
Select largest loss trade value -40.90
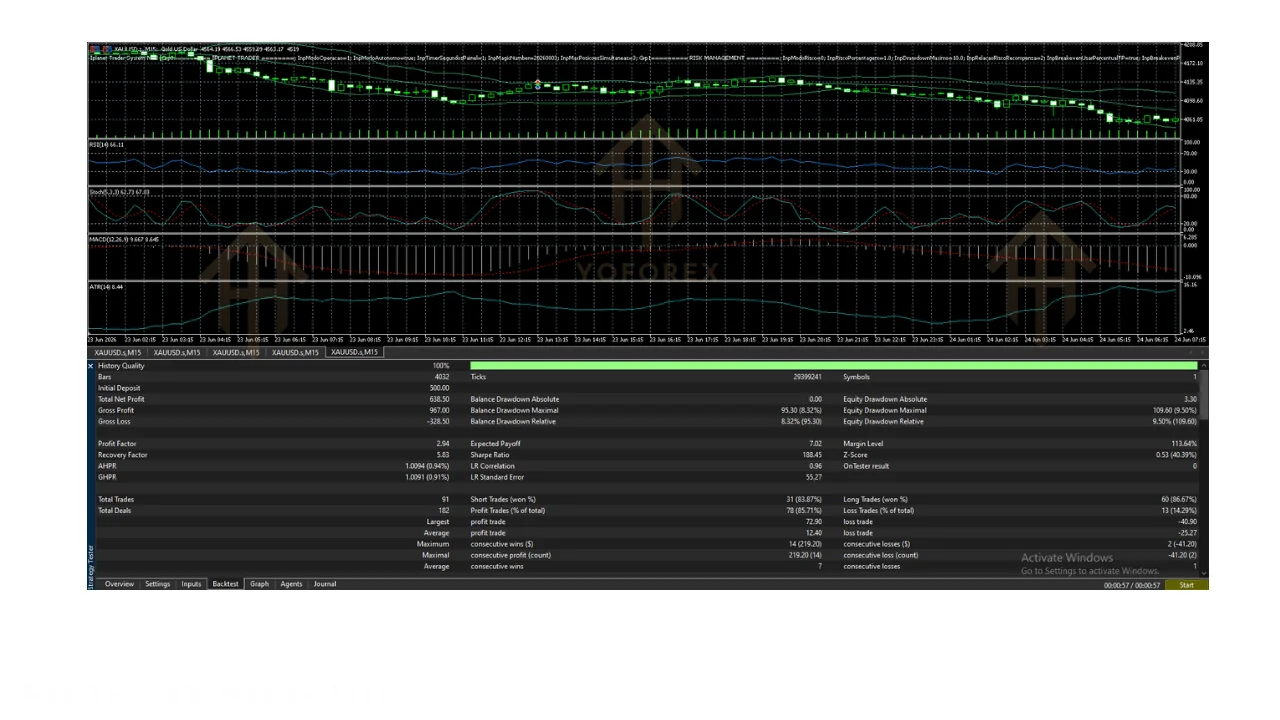pyautogui.click(x=1187, y=521)
